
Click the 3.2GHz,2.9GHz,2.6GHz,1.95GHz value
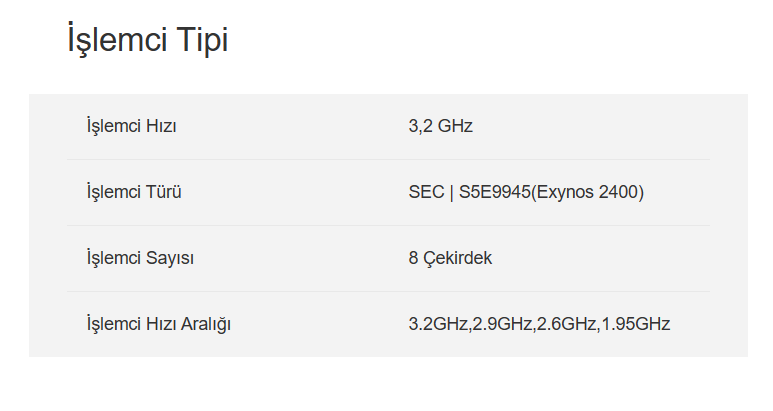(539, 324)
